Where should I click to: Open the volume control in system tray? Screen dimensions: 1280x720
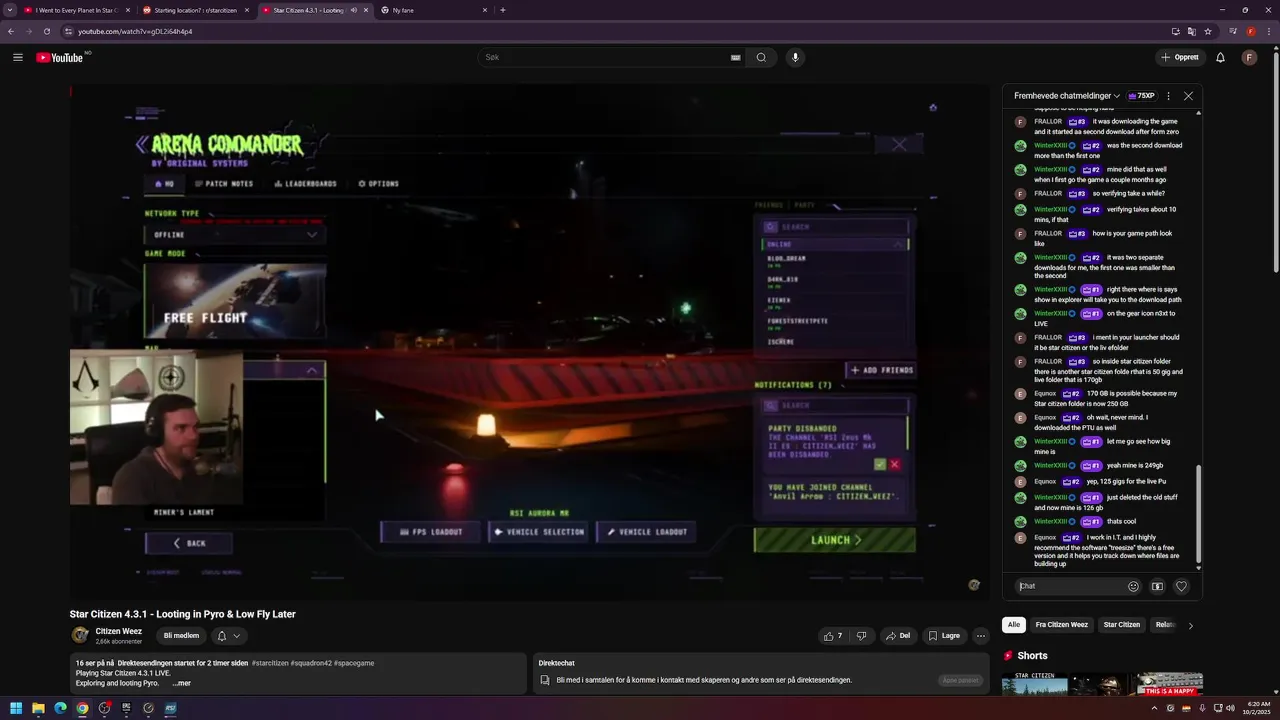click(x=1231, y=708)
